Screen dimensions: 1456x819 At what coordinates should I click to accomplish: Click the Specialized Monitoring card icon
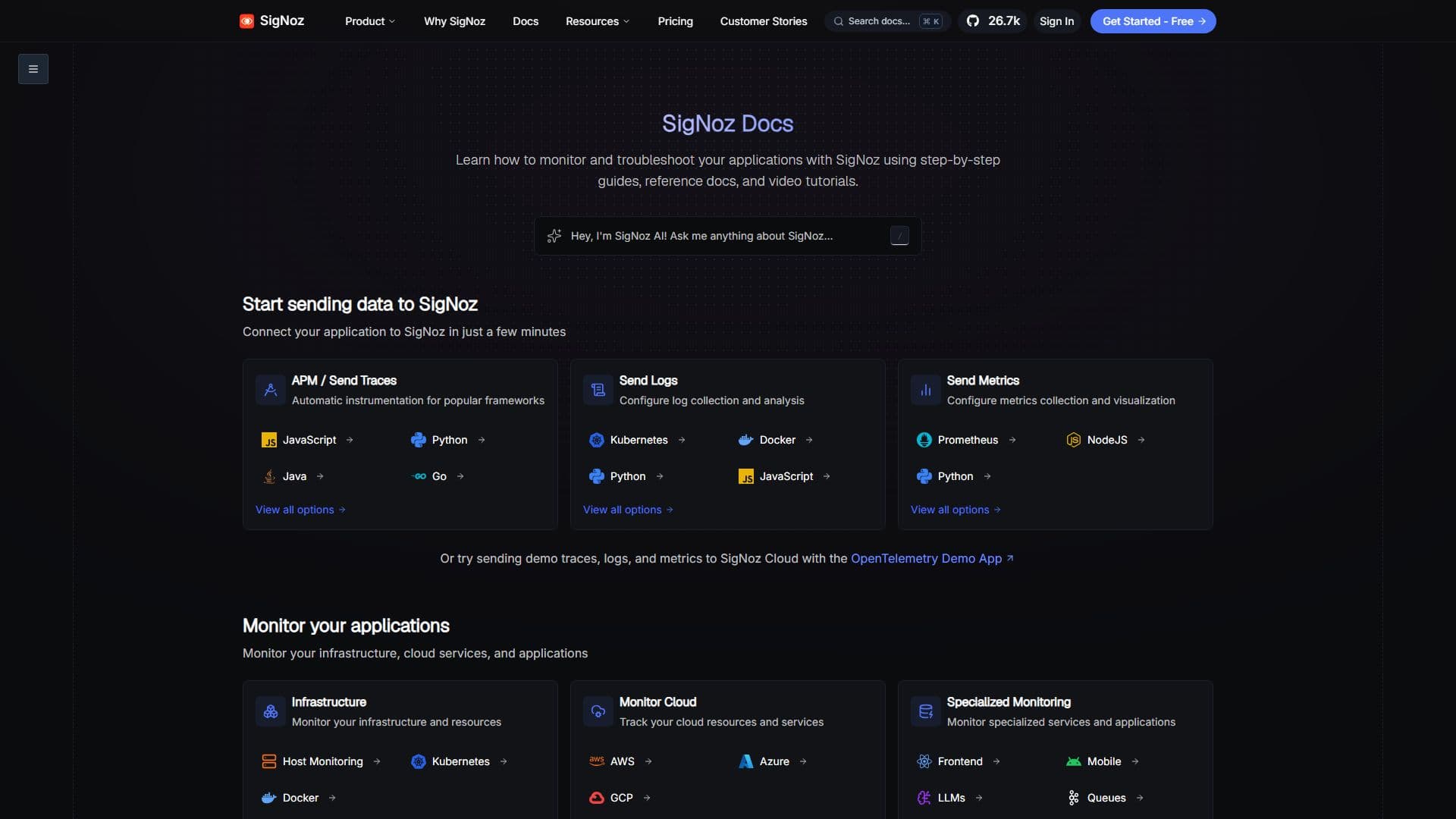926,711
